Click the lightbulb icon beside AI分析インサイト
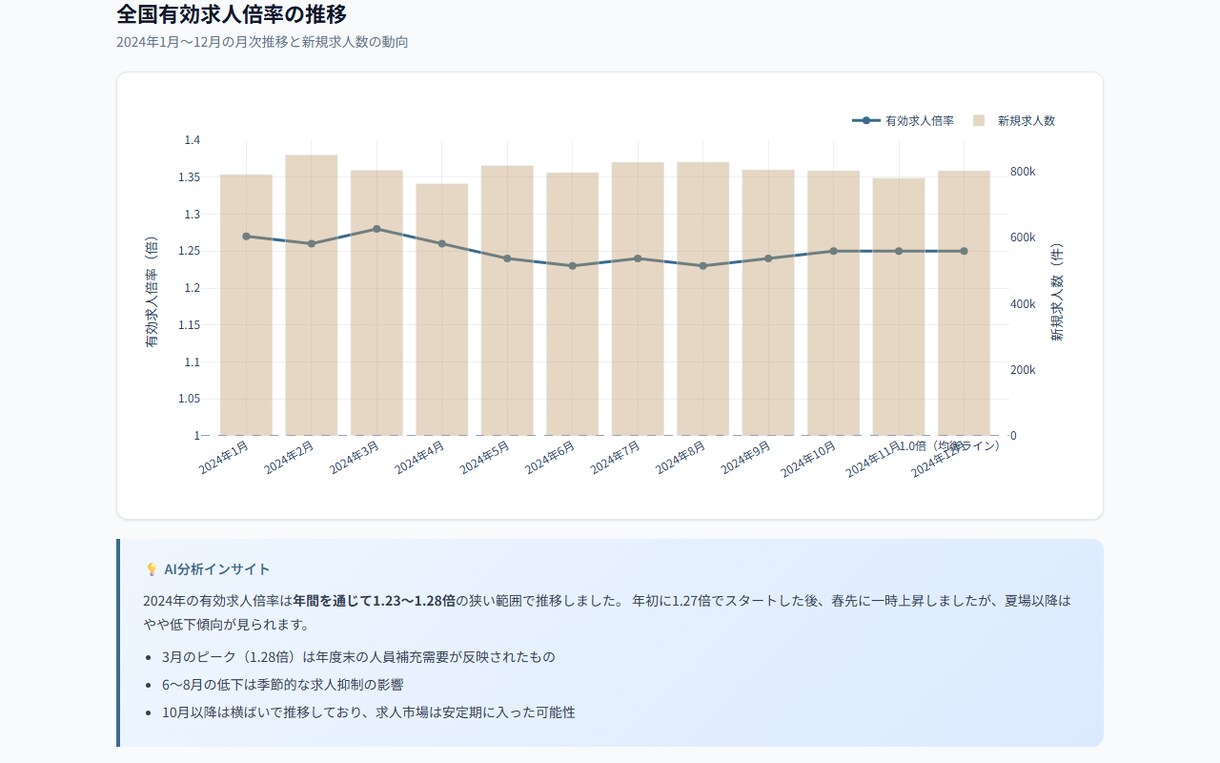 pos(152,569)
